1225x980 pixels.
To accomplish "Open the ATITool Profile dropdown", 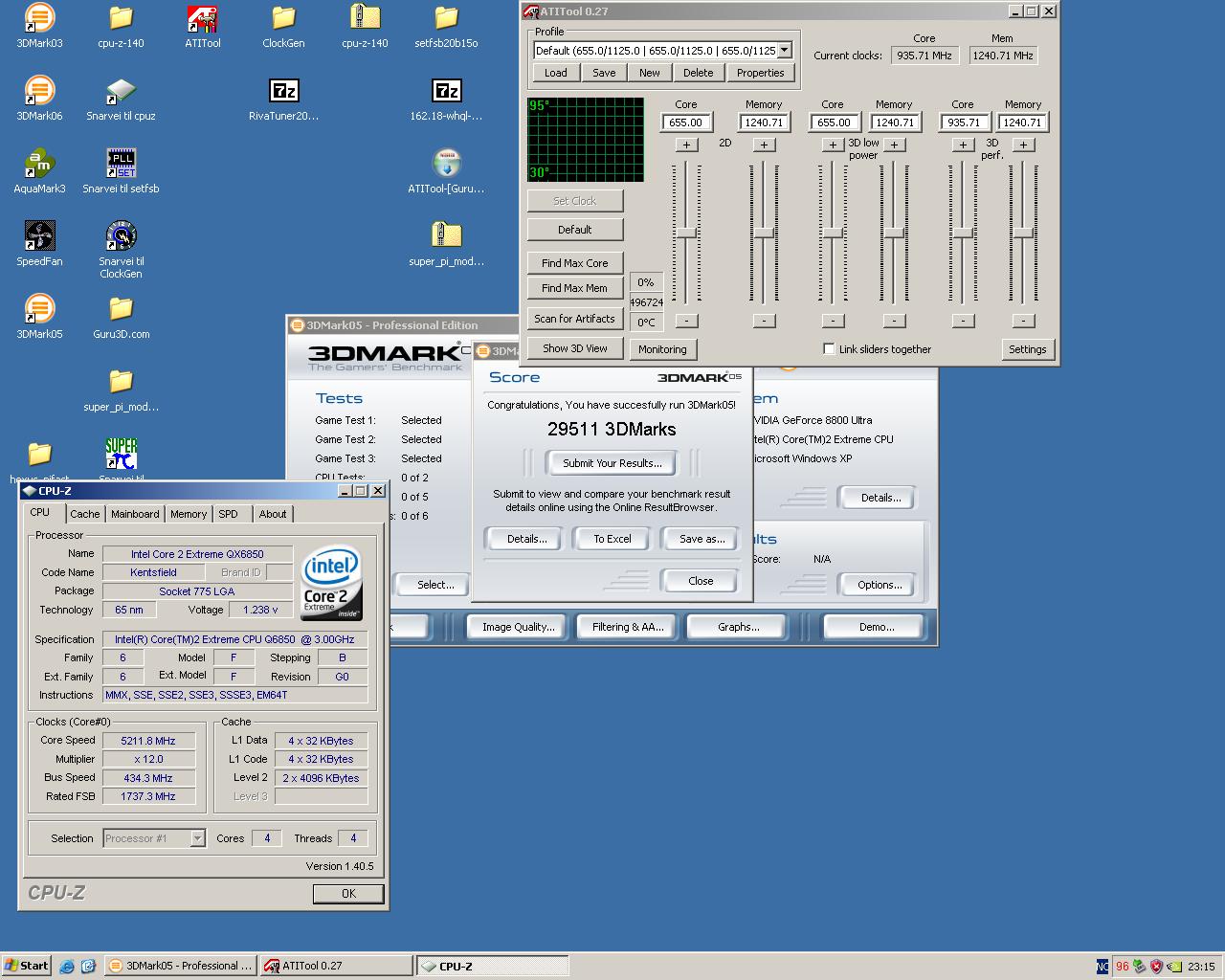I will click(784, 50).
